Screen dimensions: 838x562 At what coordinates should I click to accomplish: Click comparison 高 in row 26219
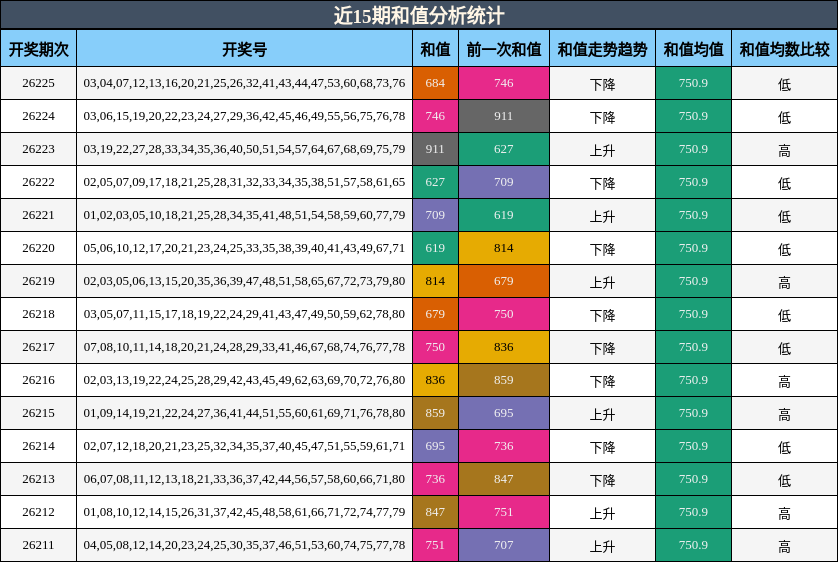pos(784,283)
